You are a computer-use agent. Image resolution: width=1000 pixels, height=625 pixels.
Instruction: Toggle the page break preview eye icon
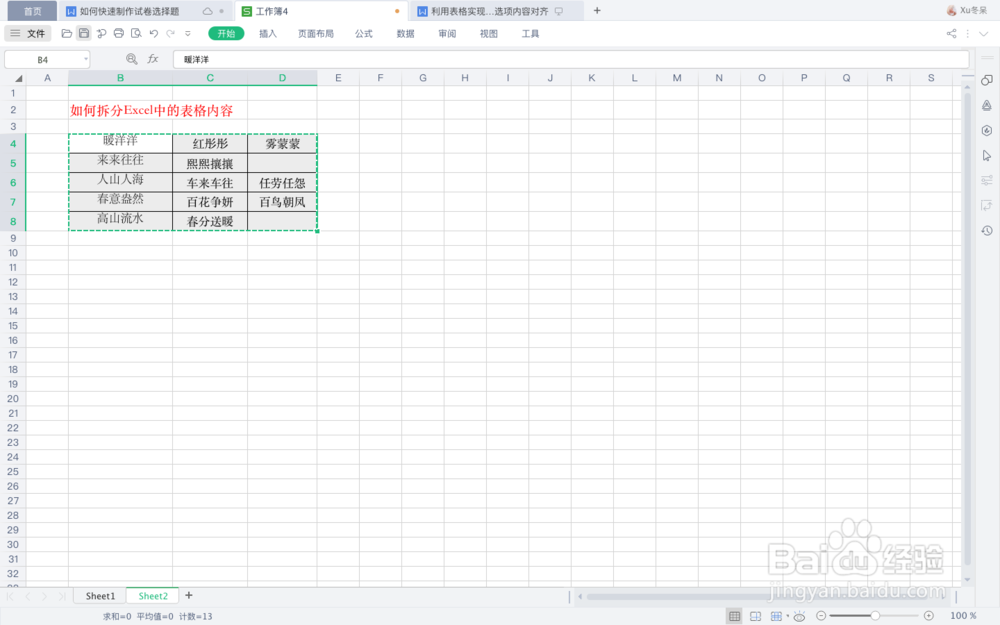point(797,616)
